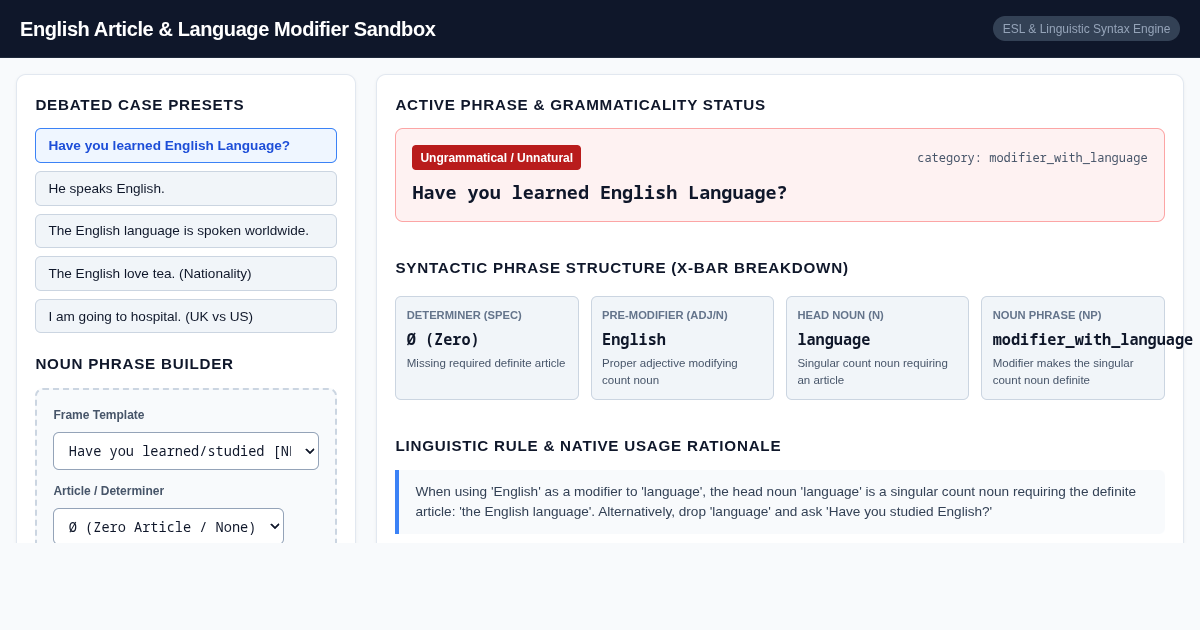Load 'I am going to hospital. (UK vs US)' preset
This screenshot has height=630, width=1200.
186,316
